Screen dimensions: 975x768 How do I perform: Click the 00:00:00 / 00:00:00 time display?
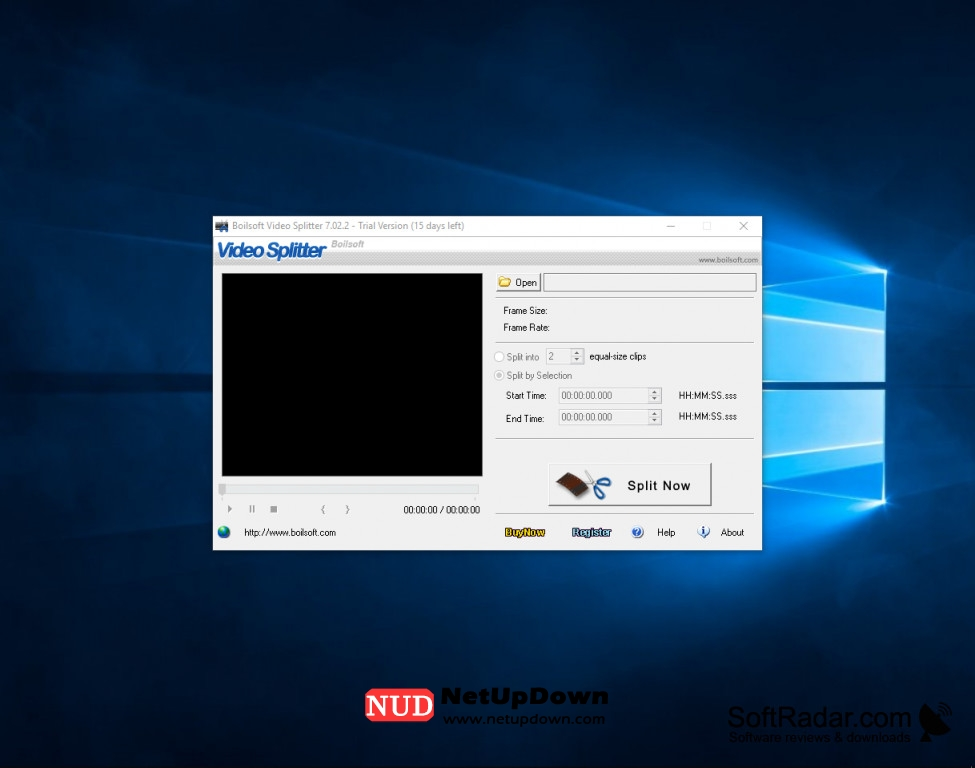(x=441, y=510)
